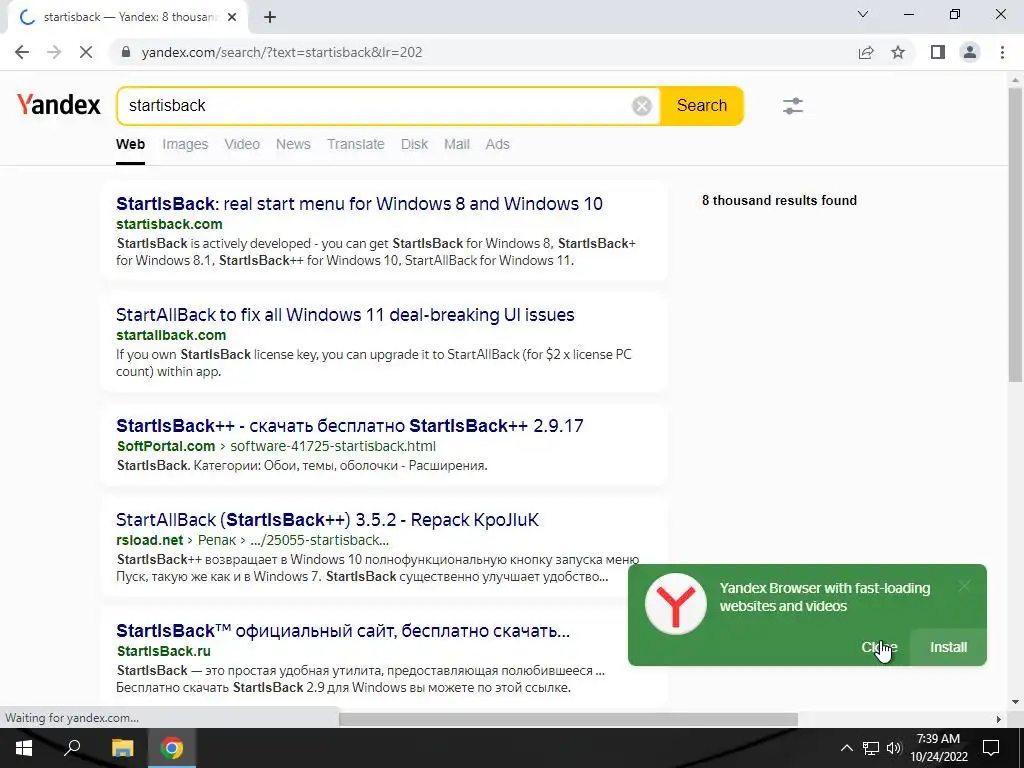The image size is (1024, 768).
Task: Show hidden system tray icons
Action: click(846, 748)
